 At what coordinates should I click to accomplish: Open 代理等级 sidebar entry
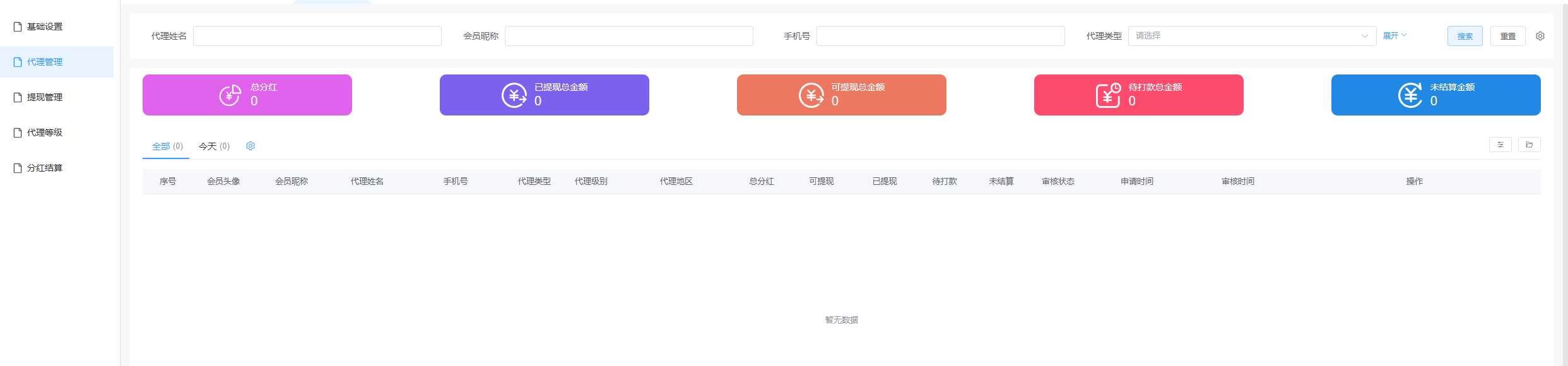coord(57,133)
